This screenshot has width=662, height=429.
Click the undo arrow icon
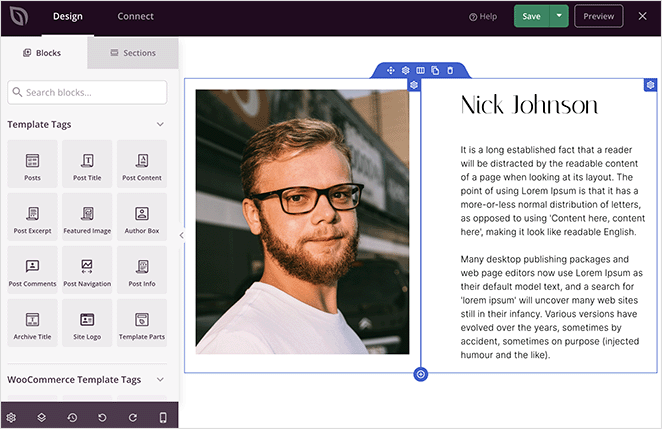pyautogui.click(x=102, y=416)
